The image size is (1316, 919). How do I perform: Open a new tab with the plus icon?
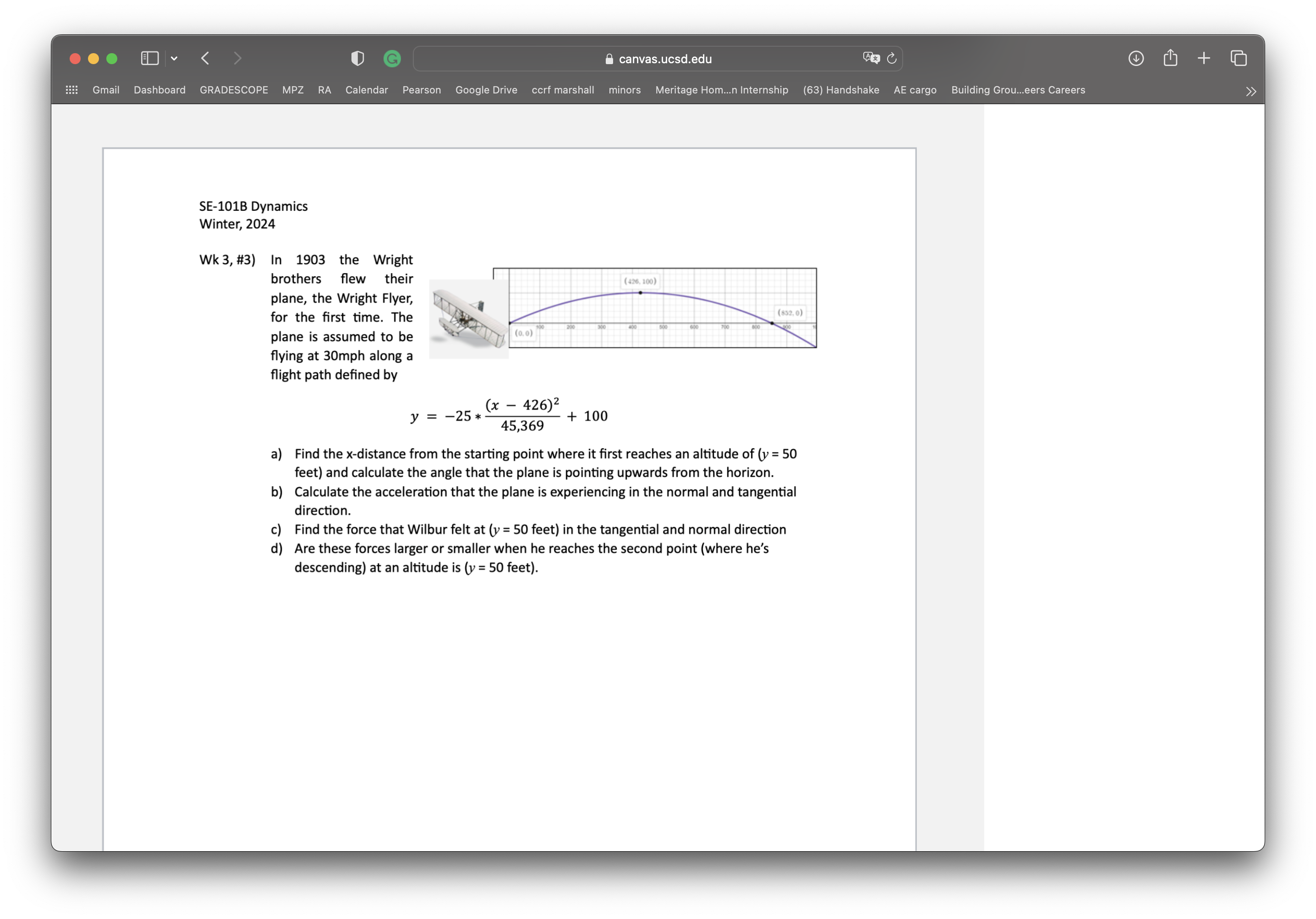pos(1204,58)
